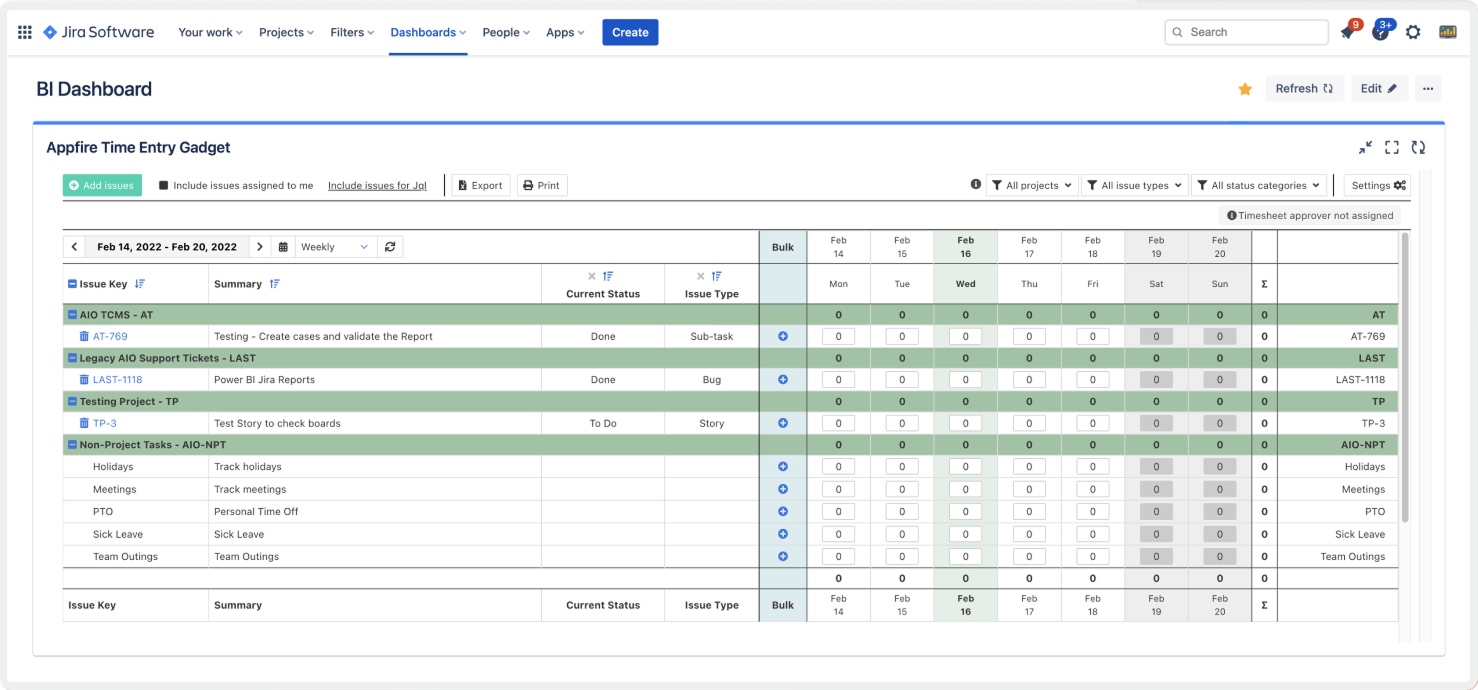Reload the timesheet date range

390,247
